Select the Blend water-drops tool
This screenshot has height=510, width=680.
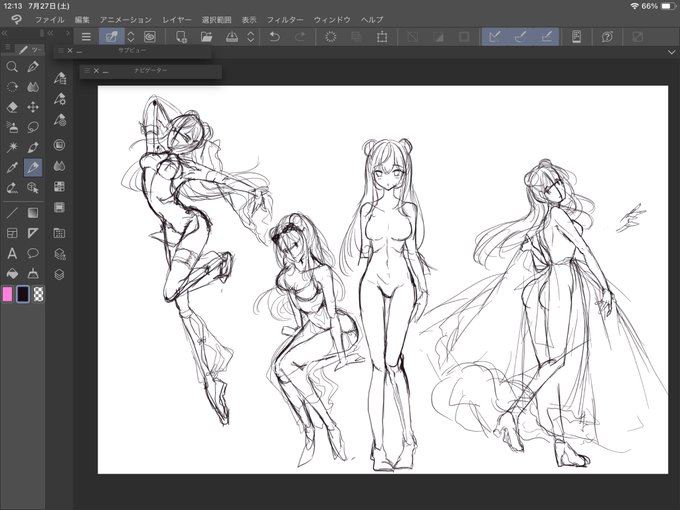coord(33,87)
